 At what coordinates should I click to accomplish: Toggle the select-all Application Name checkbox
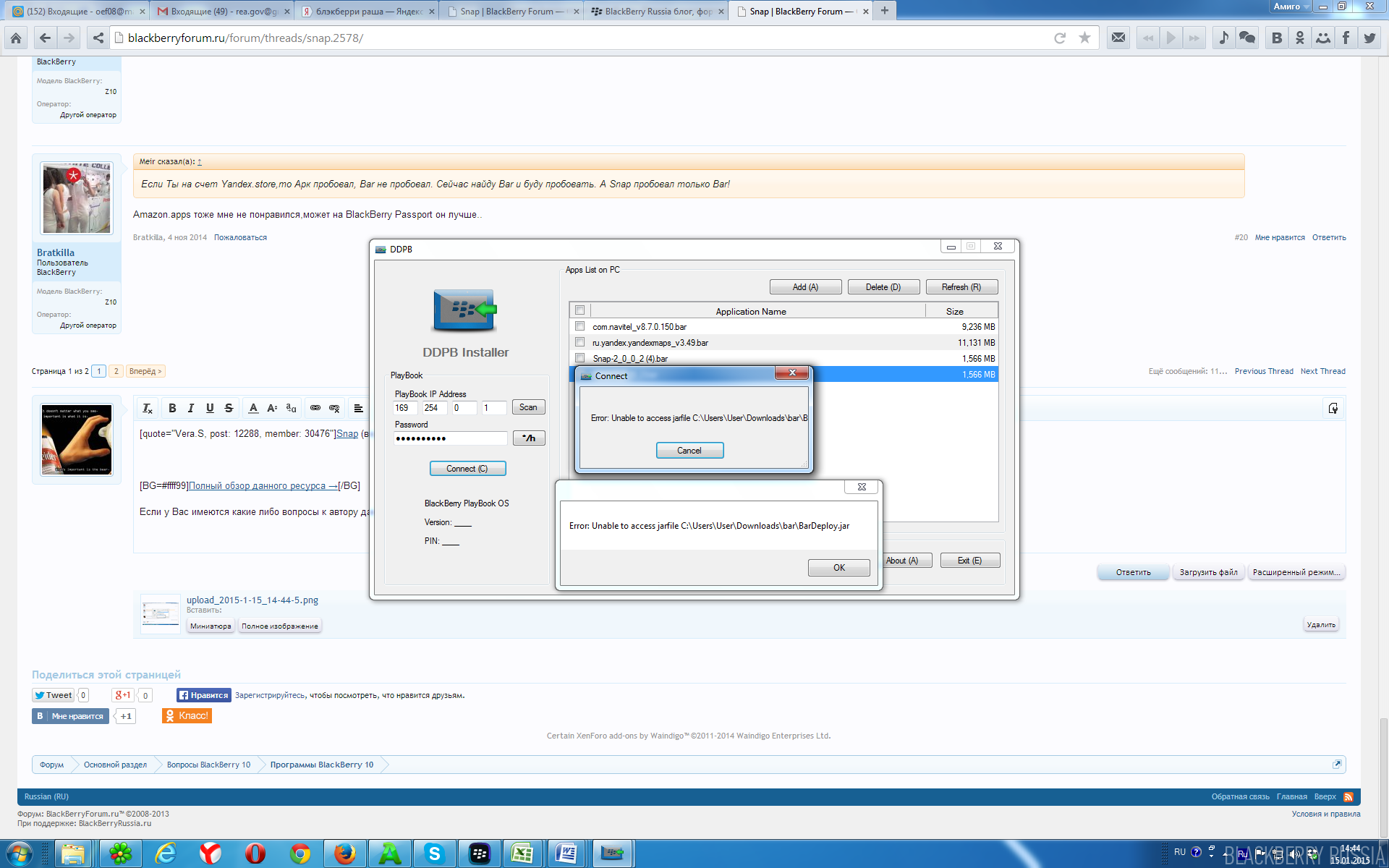pyautogui.click(x=579, y=310)
